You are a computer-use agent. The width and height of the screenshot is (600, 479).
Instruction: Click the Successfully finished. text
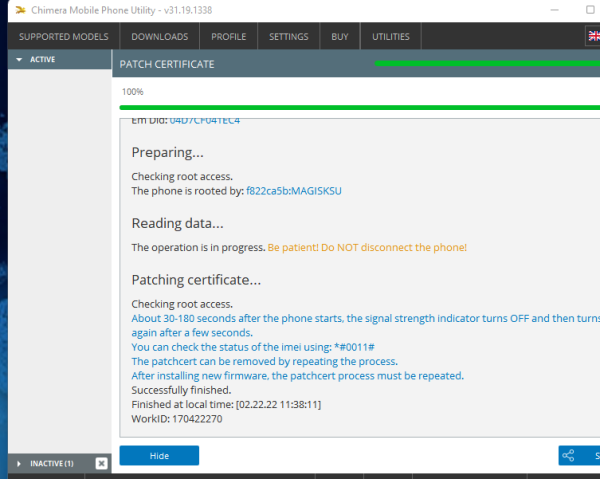click(181, 390)
